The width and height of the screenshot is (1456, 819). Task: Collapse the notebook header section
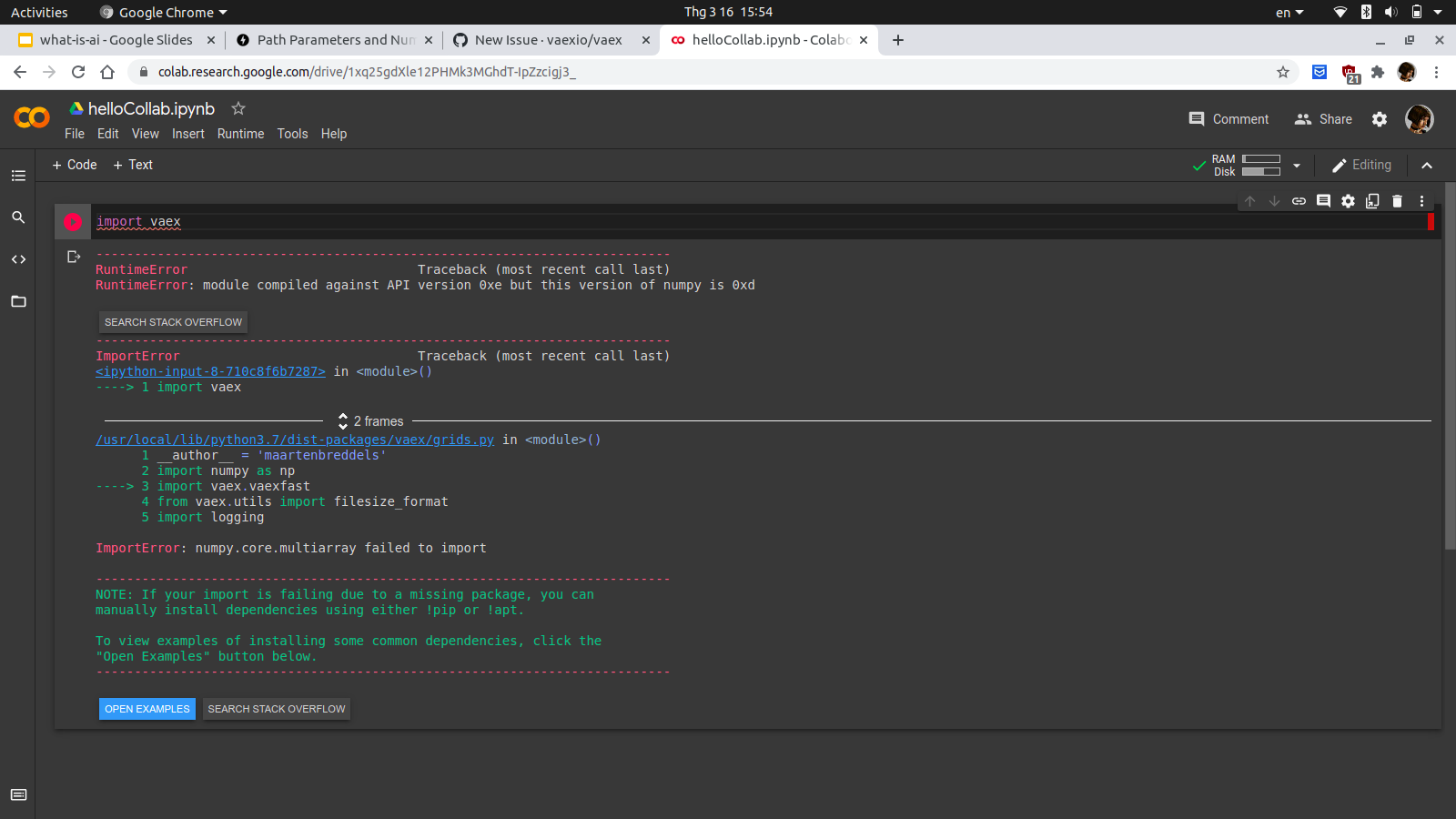(1427, 166)
